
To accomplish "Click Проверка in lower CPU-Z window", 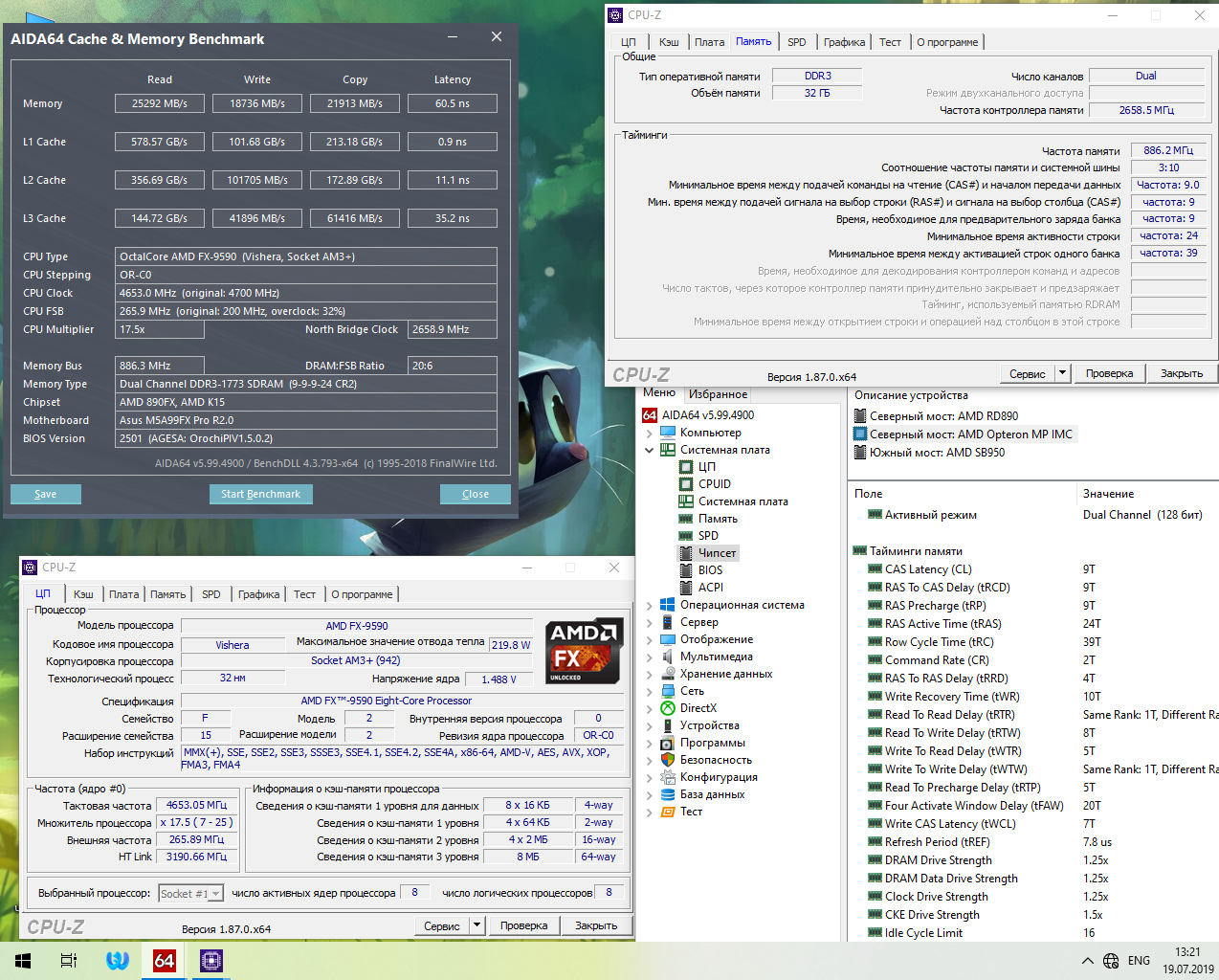I will click(x=523, y=925).
